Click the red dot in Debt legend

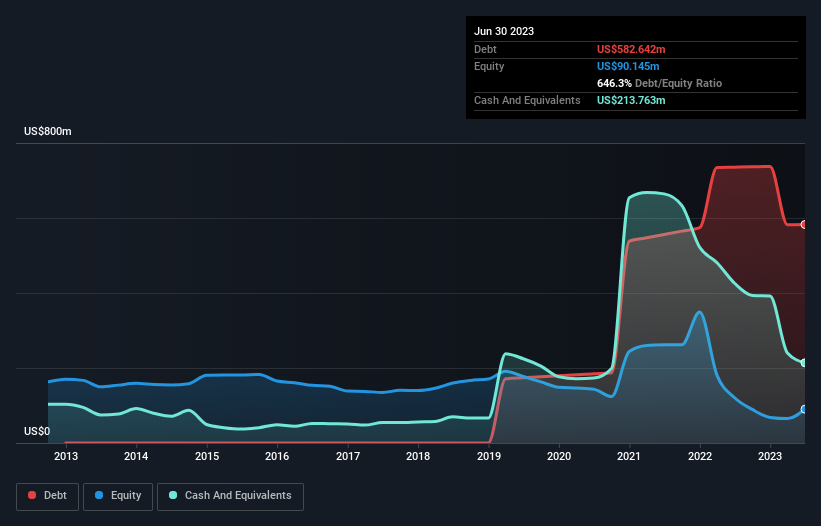(32, 495)
